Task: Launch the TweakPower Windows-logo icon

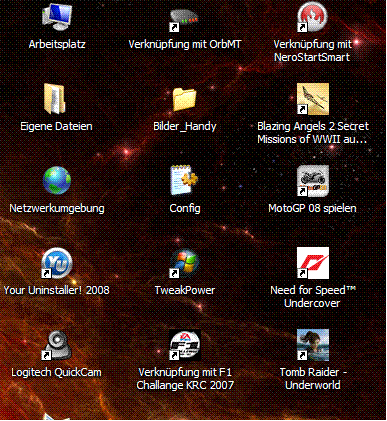Action: click(x=185, y=263)
